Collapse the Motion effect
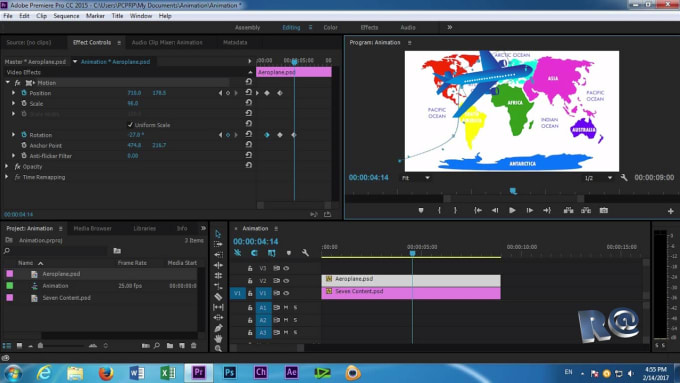Image resolution: width=680 pixels, height=383 pixels. (x=7, y=82)
